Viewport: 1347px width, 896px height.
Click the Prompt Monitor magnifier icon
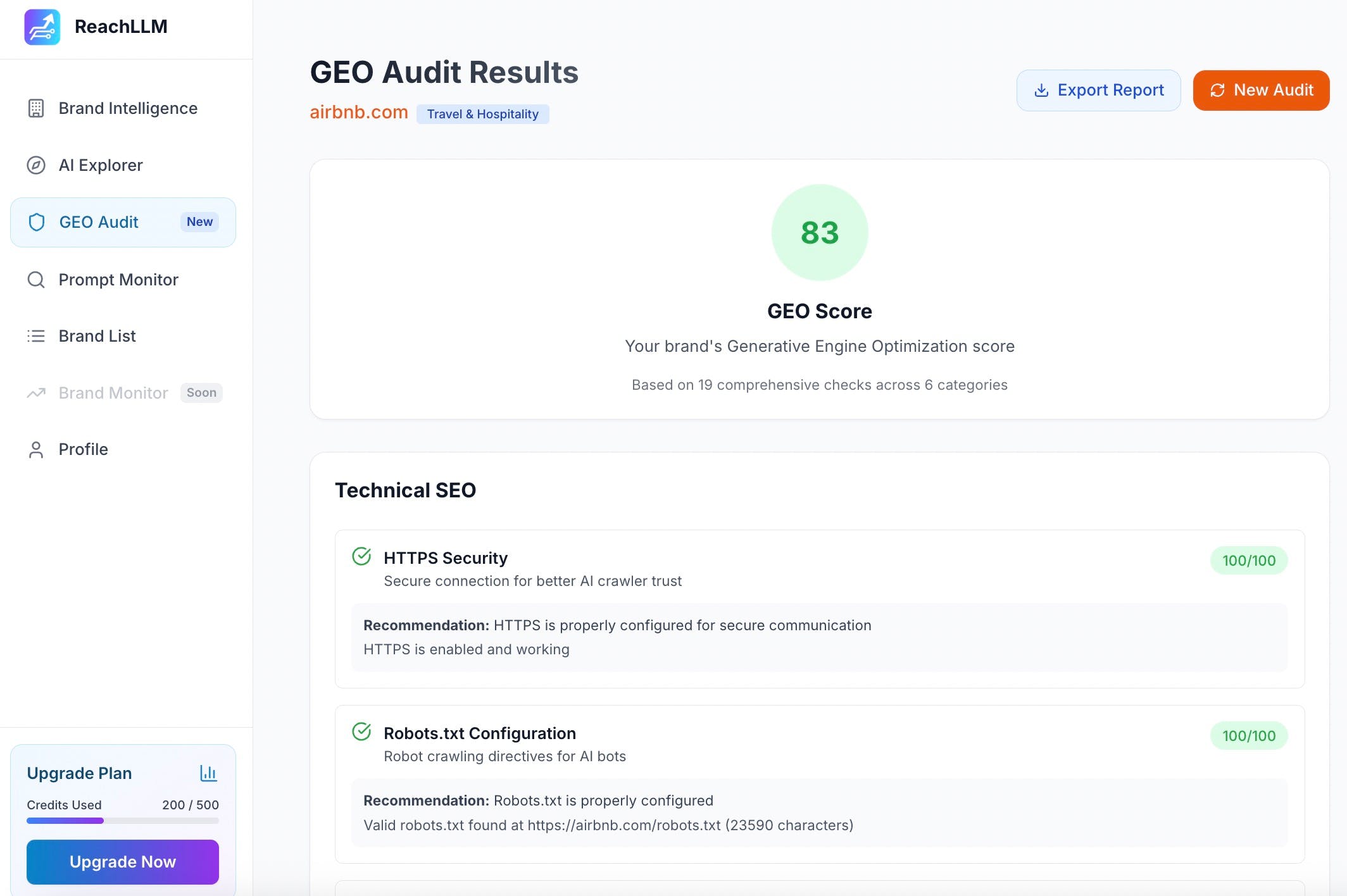click(36, 280)
